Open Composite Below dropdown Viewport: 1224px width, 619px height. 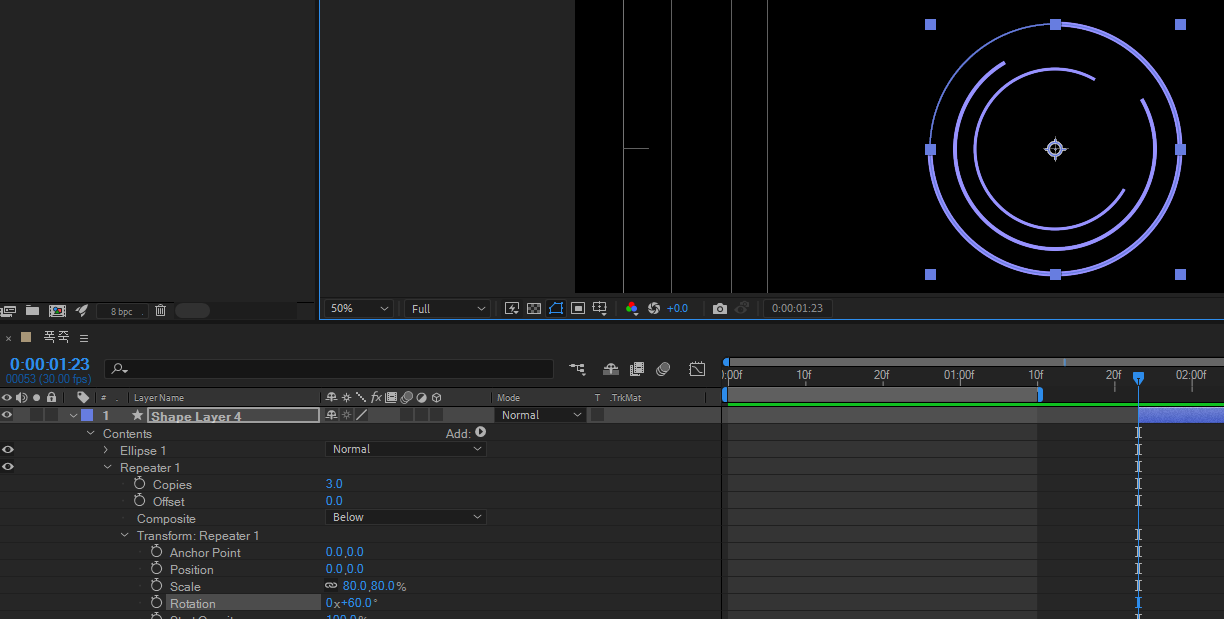coord(406,517)
